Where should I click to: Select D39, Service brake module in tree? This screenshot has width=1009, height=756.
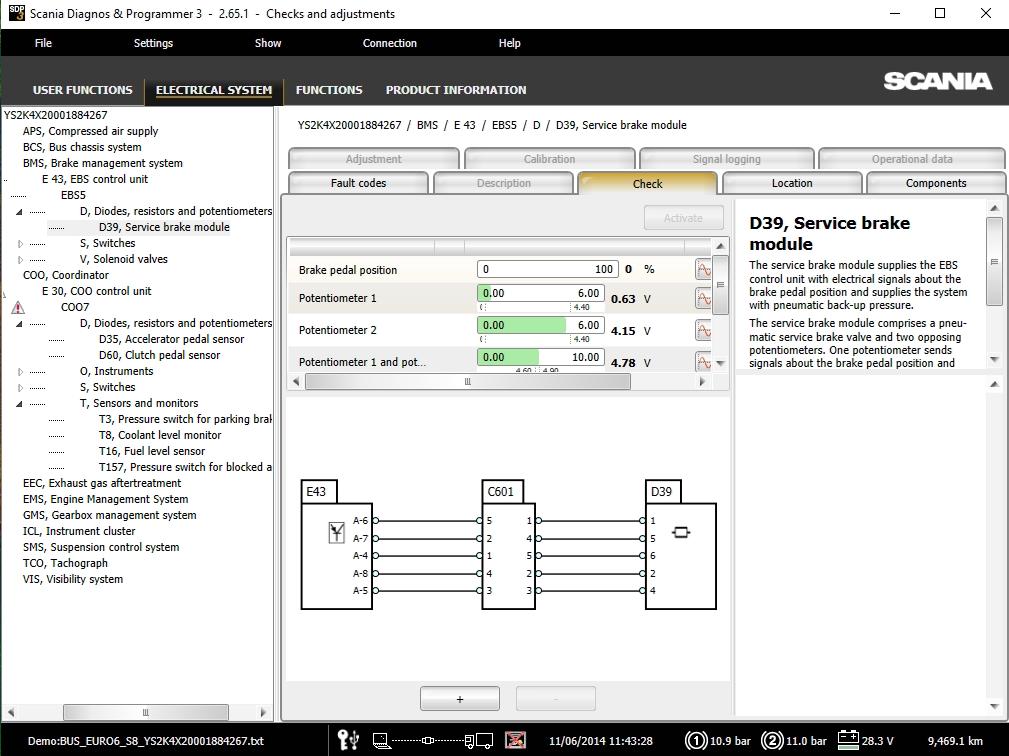(164, 227)
